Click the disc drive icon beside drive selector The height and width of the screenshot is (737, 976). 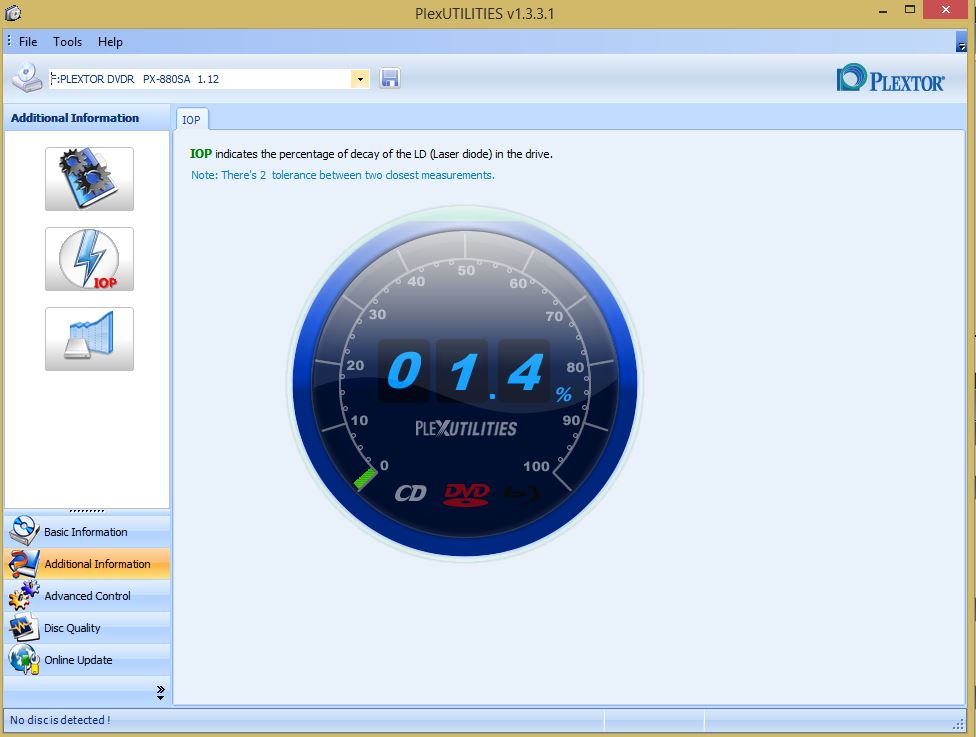click(27, 78)
